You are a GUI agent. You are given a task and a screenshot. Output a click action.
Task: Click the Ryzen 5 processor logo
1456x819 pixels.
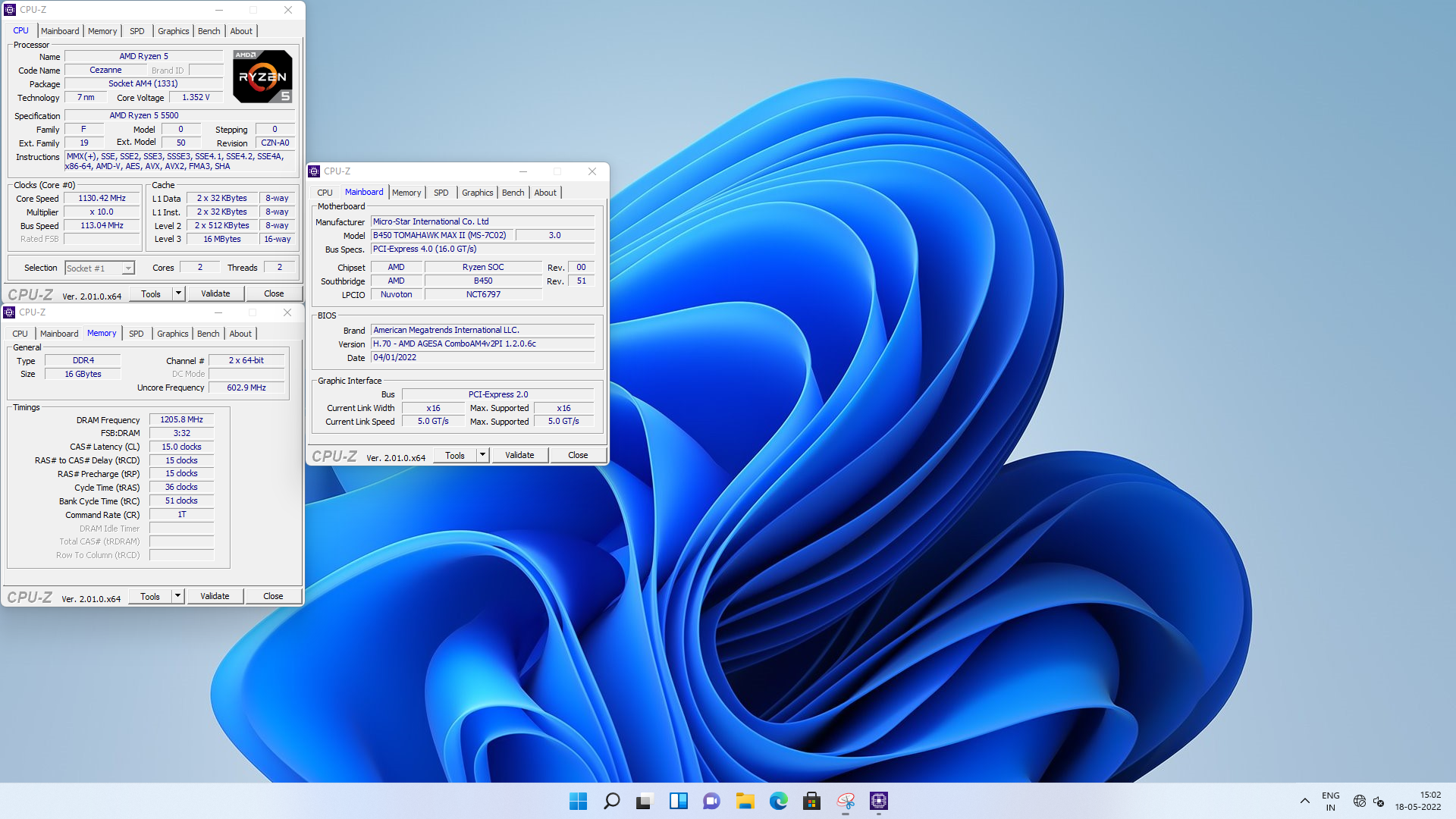coord(262,77)
